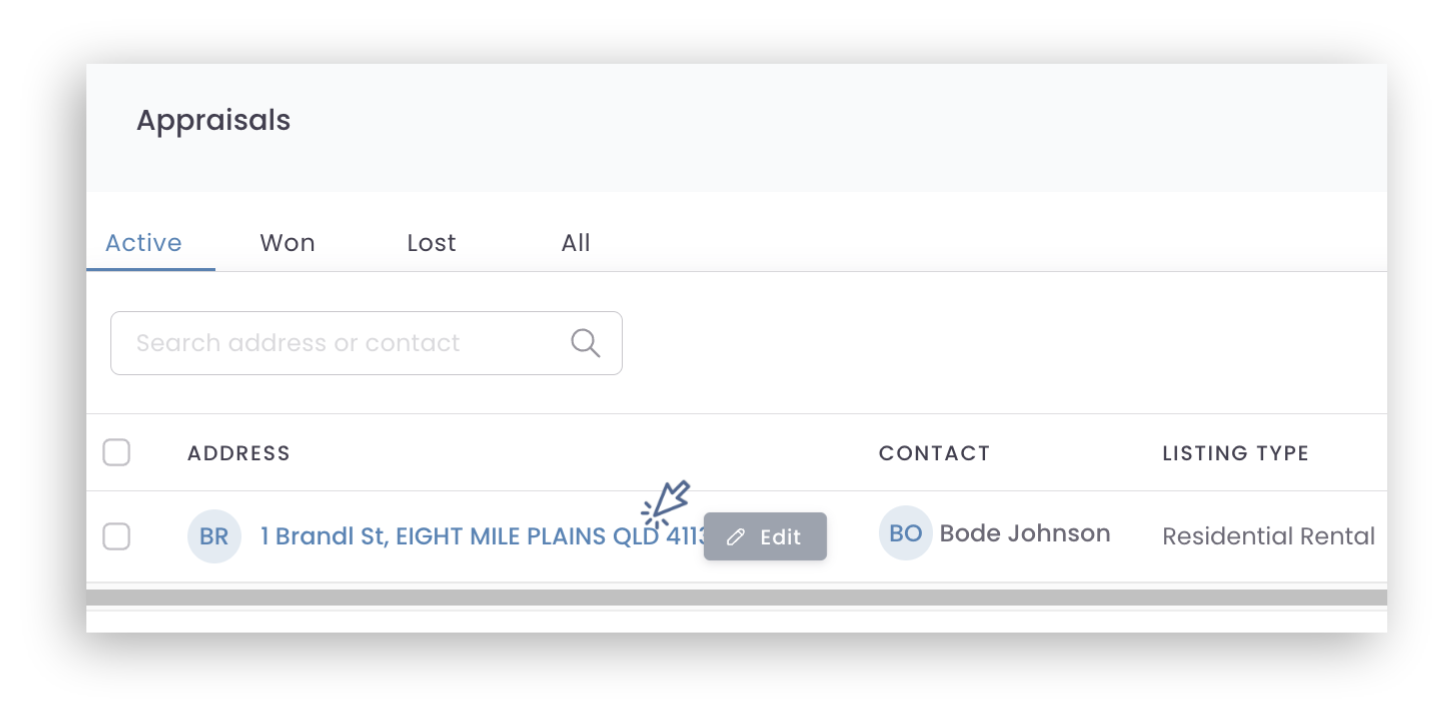
Task: Sort by the CONTACT column header
Action: (934, 454)
